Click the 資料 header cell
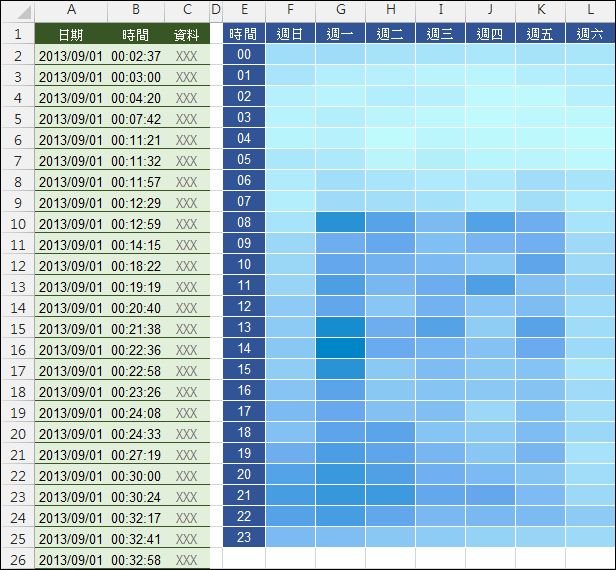Viewport: 616px width, 570px height. click(187, 35)
